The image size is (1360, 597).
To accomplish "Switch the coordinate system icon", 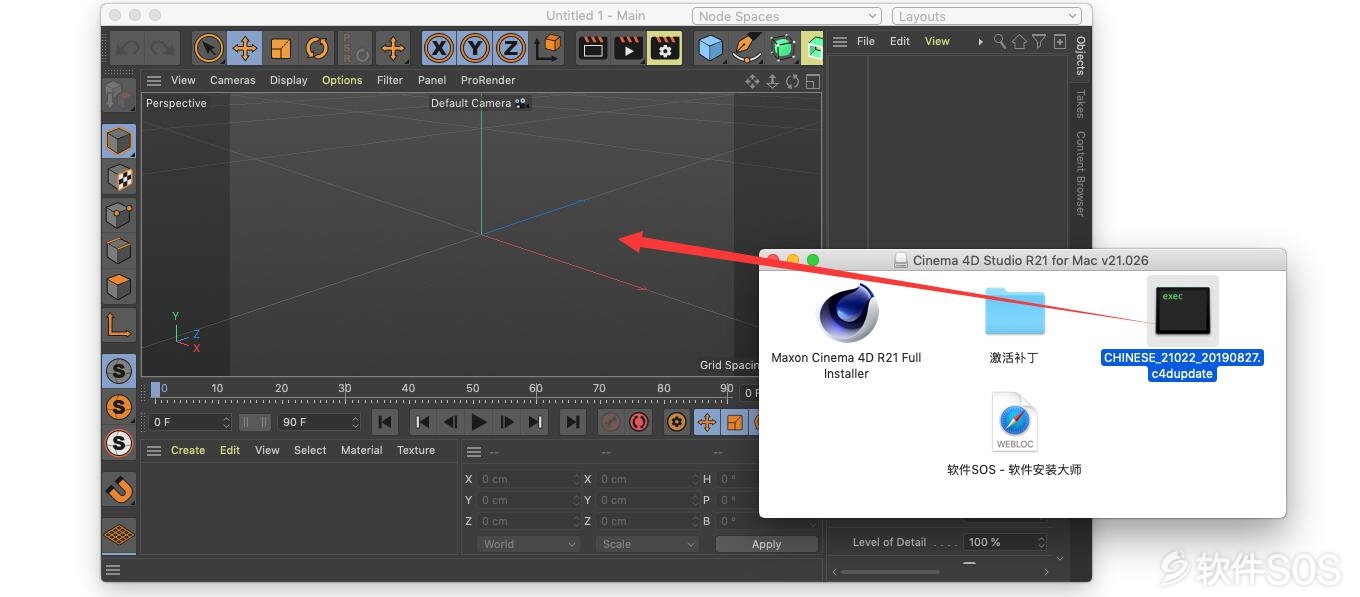I will (548, 48).
